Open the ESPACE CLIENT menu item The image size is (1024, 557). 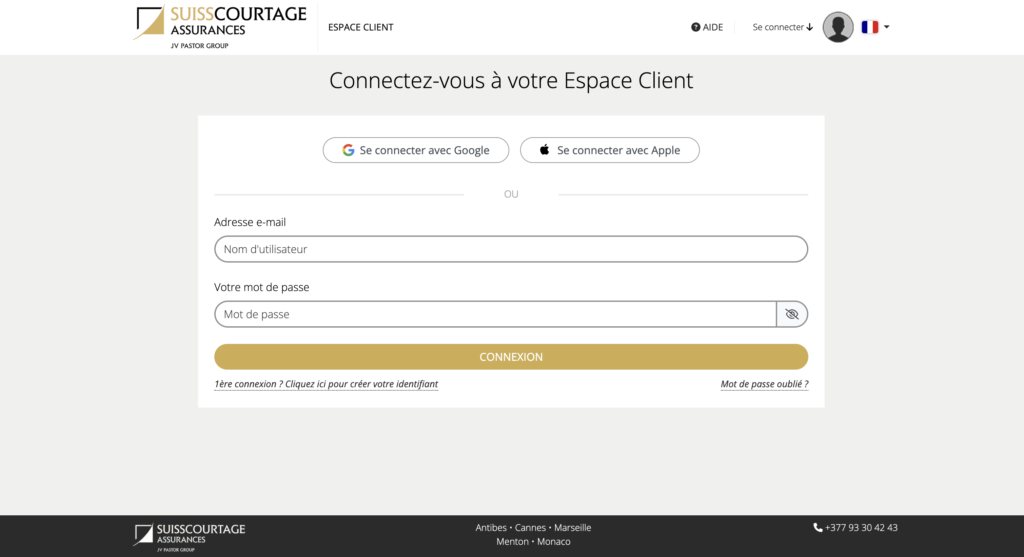click(361, 28)
